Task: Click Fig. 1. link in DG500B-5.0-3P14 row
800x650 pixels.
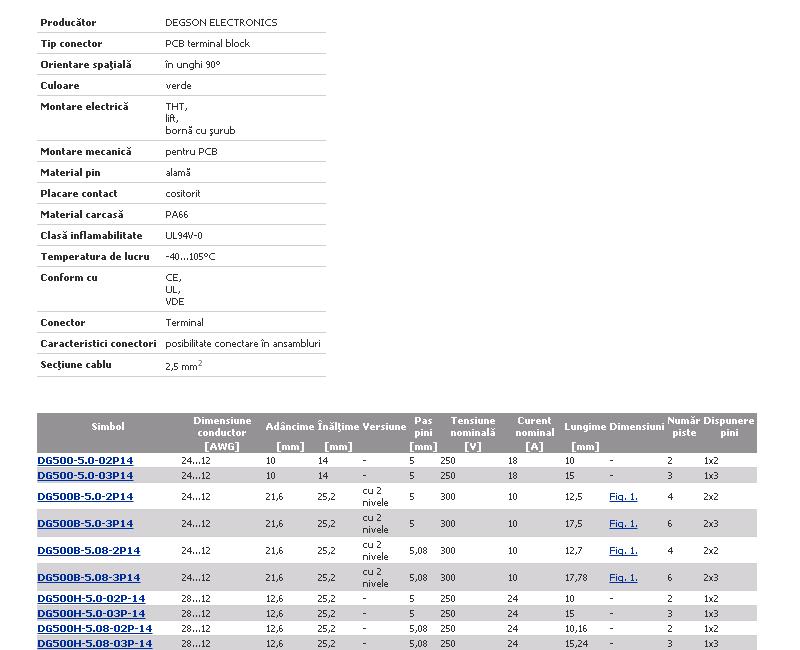Action: click(623, 523)
